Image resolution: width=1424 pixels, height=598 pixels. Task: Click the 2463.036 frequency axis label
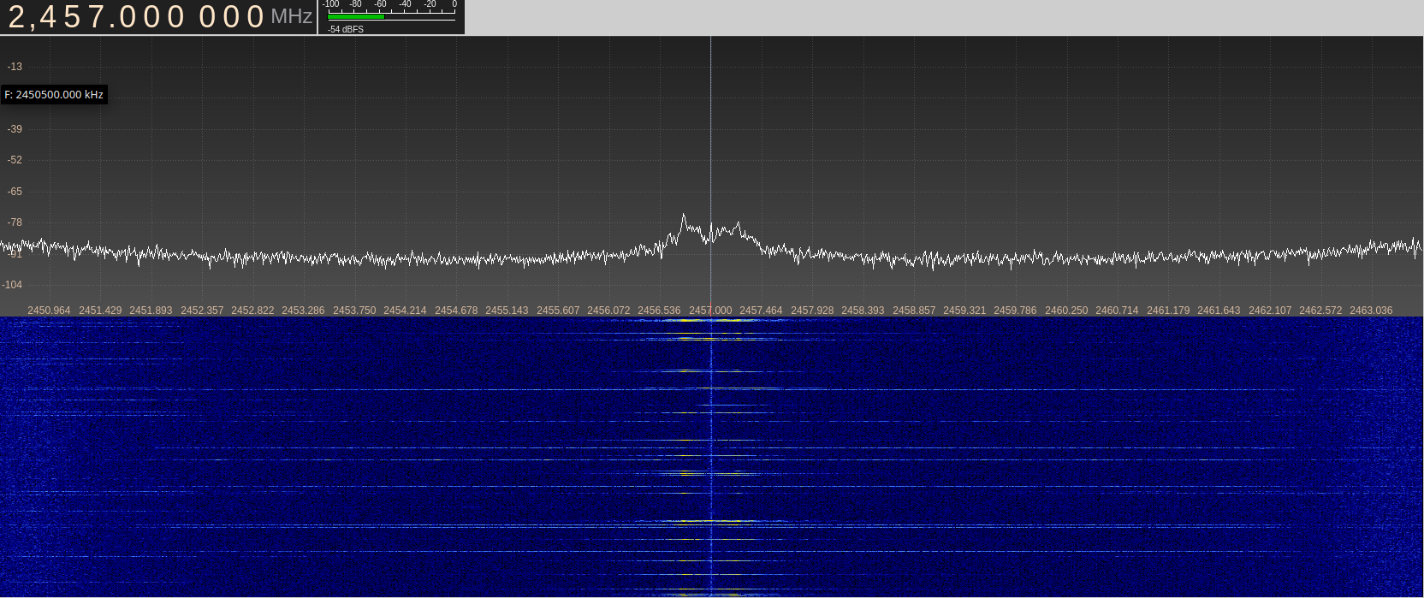[x=1371, y=310]
